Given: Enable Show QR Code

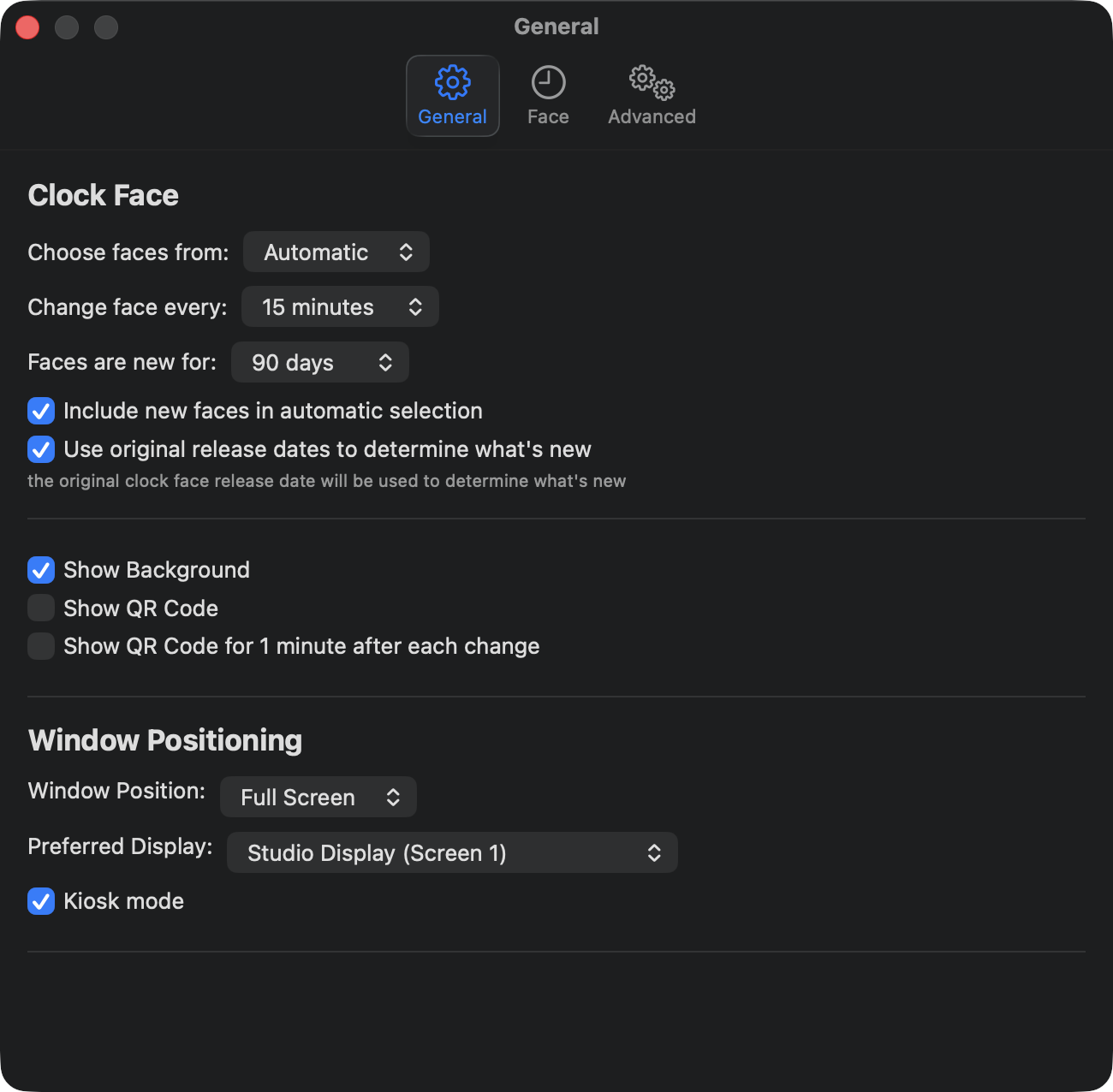Looking at the screenshot, I should (x=40, y=608).
